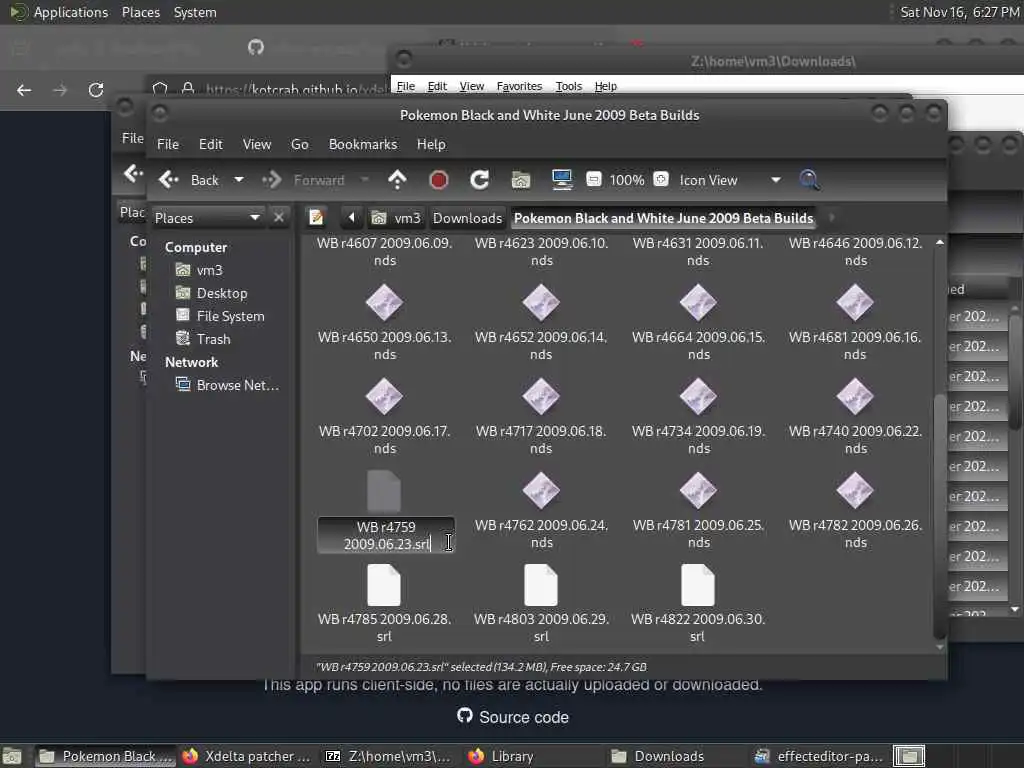Open the Edit menu of file manager
The width and height of the screenshot is (1024, 768).
click(x=210, y=144)
